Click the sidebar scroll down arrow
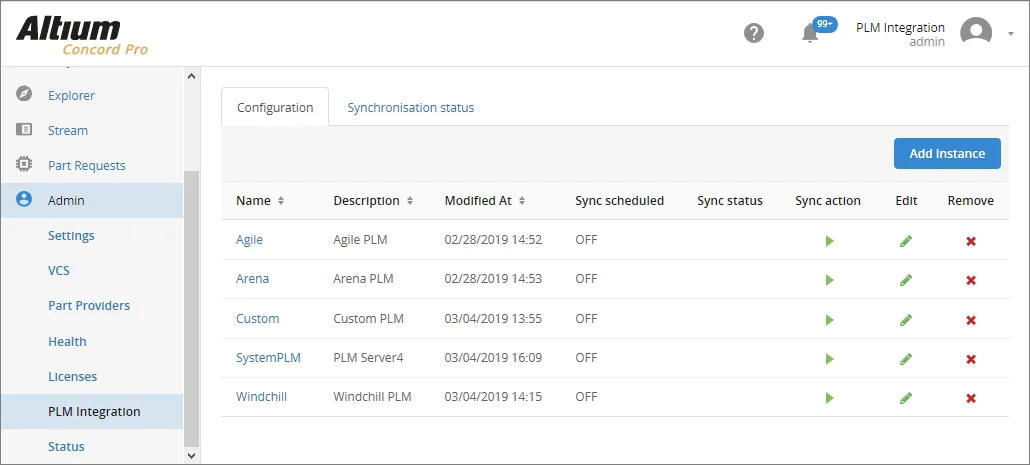Screen dimensions: 1030x465 pos(191,455)
